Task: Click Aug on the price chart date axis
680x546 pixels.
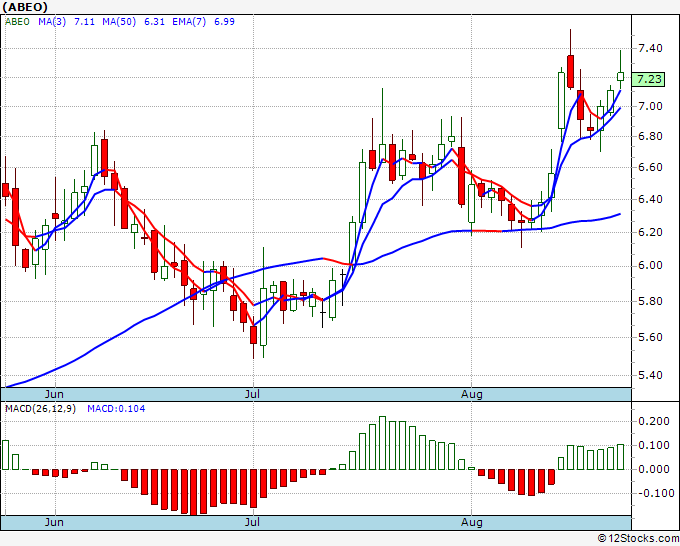Action: [472, 394]
